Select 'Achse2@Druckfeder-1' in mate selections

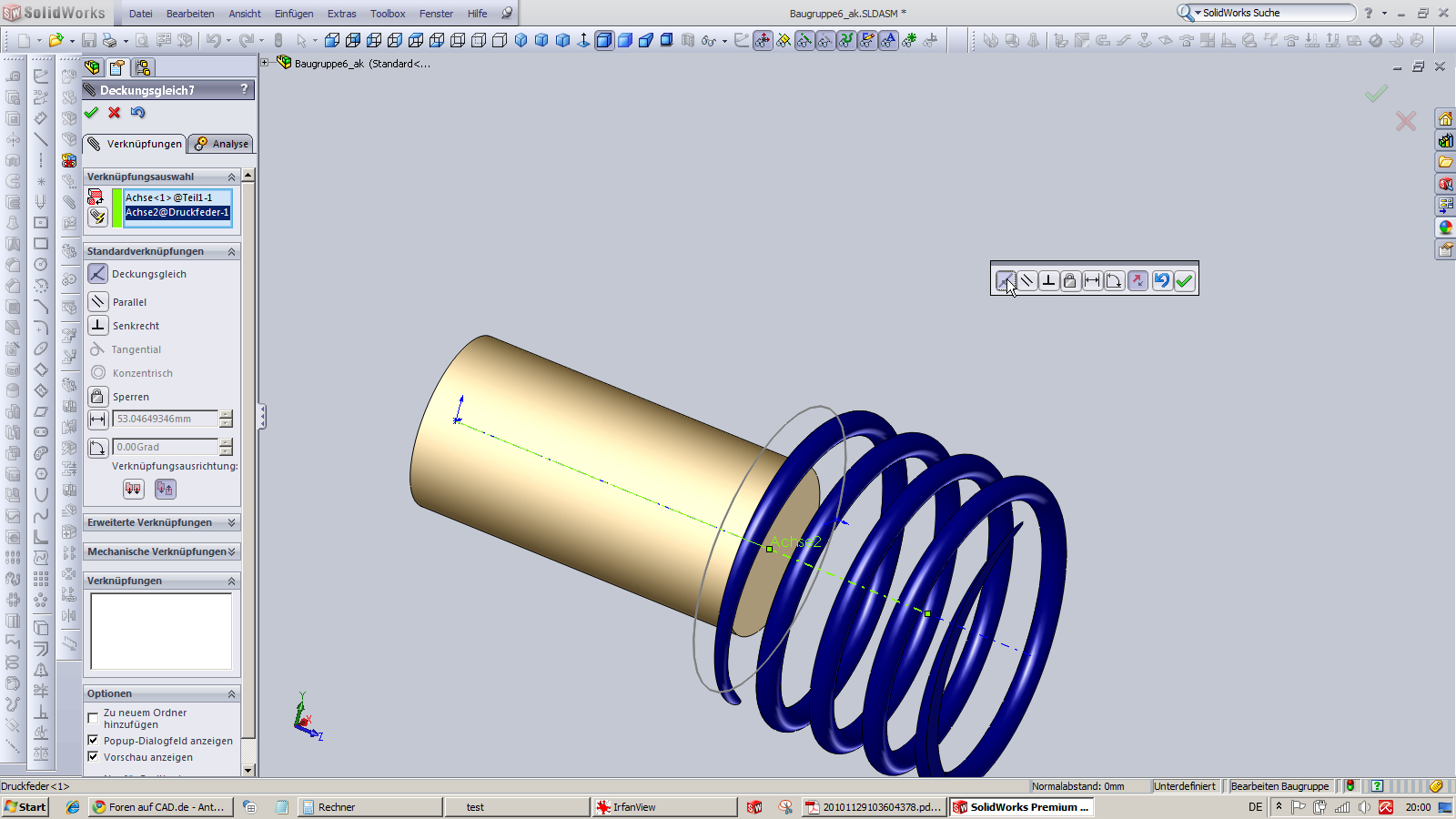pyautogui.click(x=177, y=213)
